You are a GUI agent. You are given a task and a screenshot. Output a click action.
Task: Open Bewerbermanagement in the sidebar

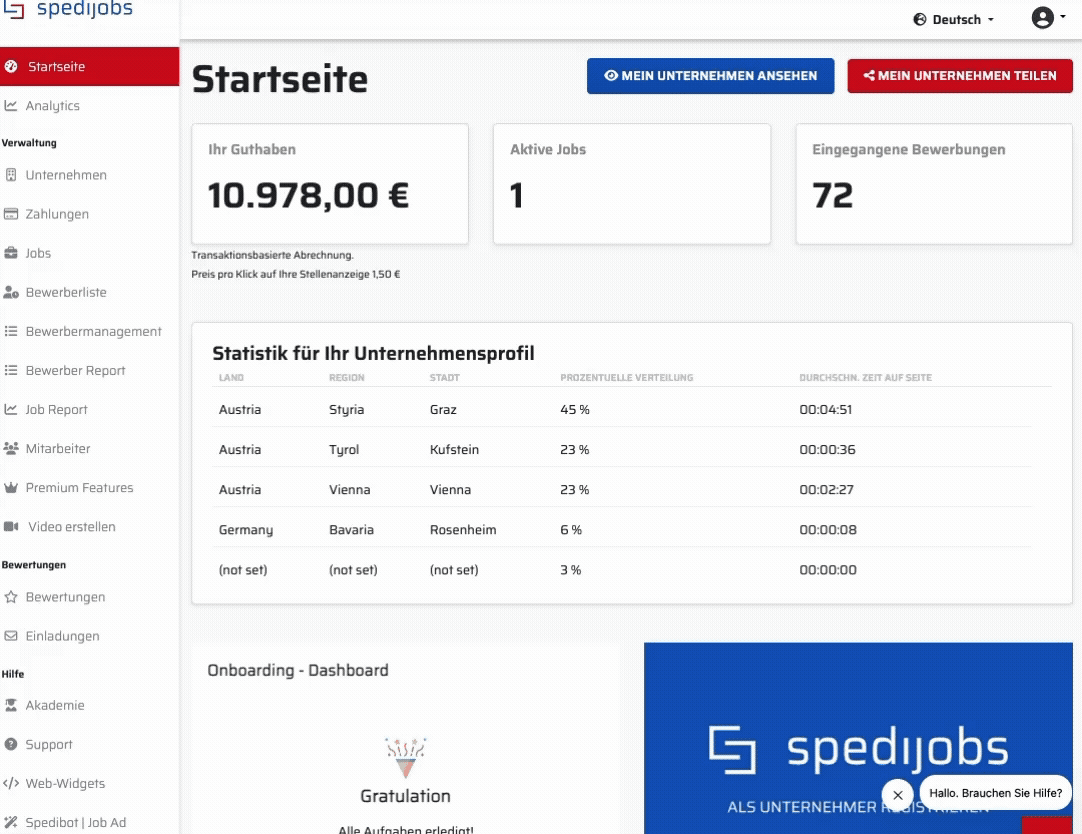[x=93, y=331]
